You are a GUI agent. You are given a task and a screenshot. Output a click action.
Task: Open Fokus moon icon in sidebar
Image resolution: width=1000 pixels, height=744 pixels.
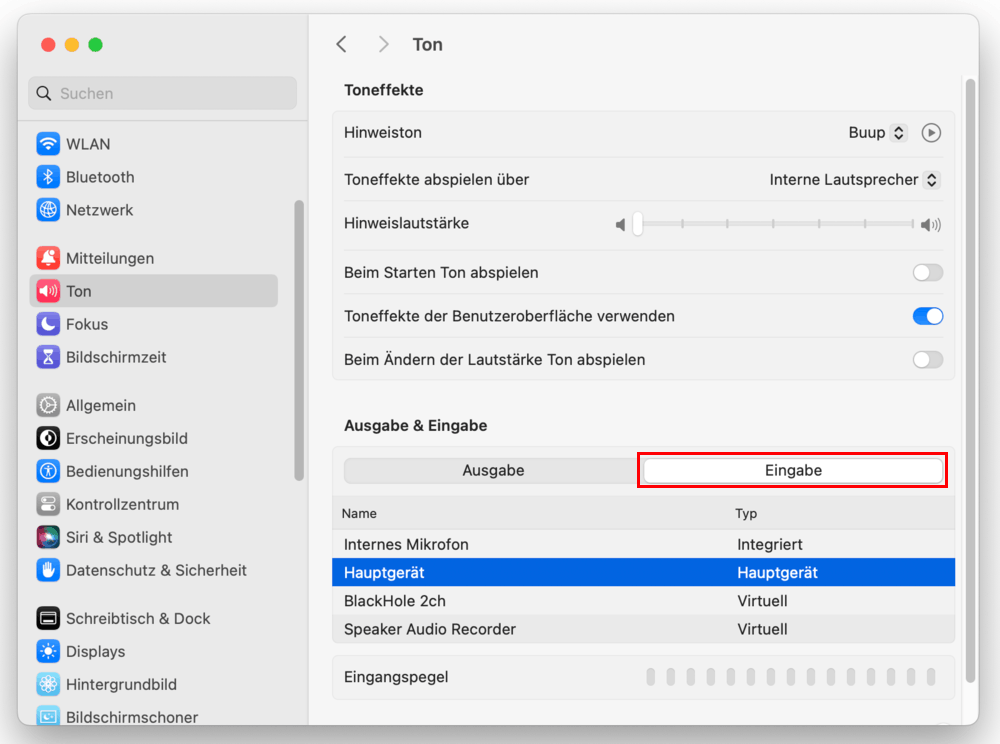point(48,324)
